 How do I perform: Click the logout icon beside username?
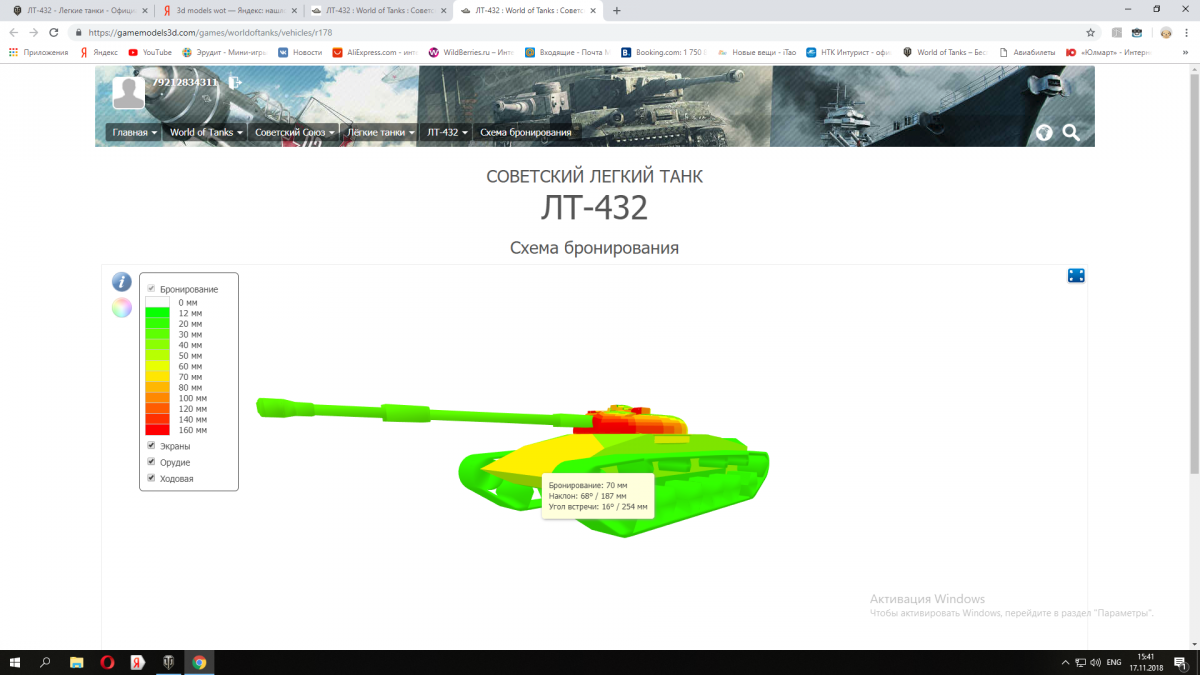pyautogui.click(x=234, y=83)
